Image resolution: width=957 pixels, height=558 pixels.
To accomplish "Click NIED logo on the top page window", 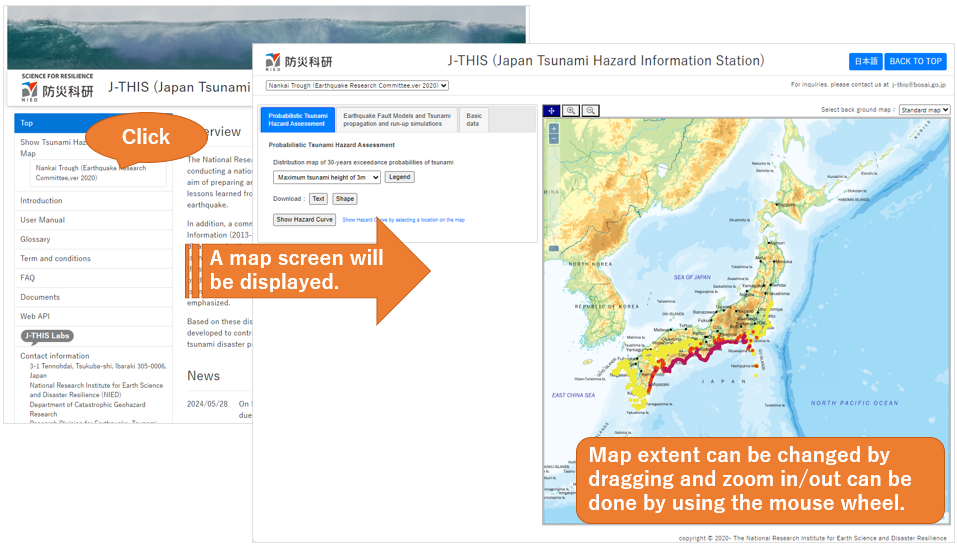I will pos(57,89).
